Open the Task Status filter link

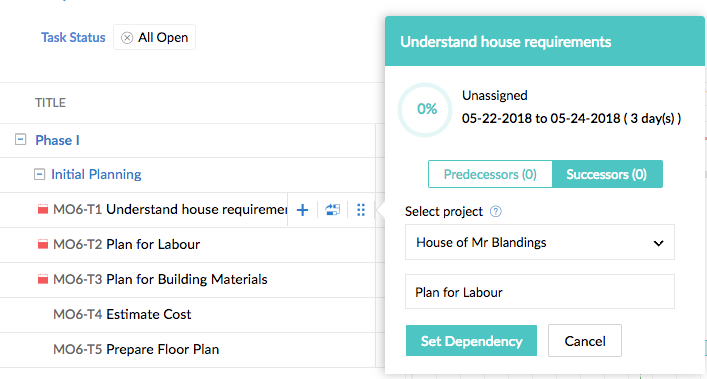click(x=73, y=37)
